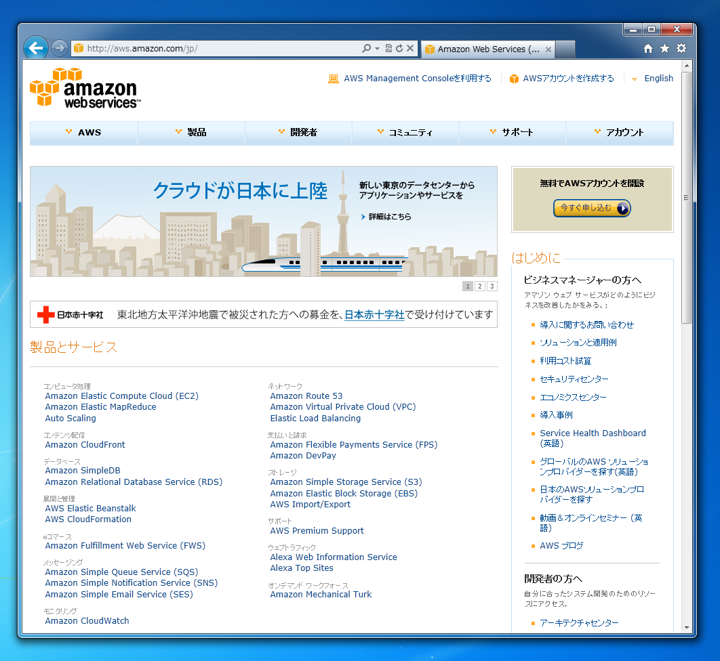Select the Amazon Web Services tab
Viewport: 720px width, 661px height.
[x=488, y=49]
